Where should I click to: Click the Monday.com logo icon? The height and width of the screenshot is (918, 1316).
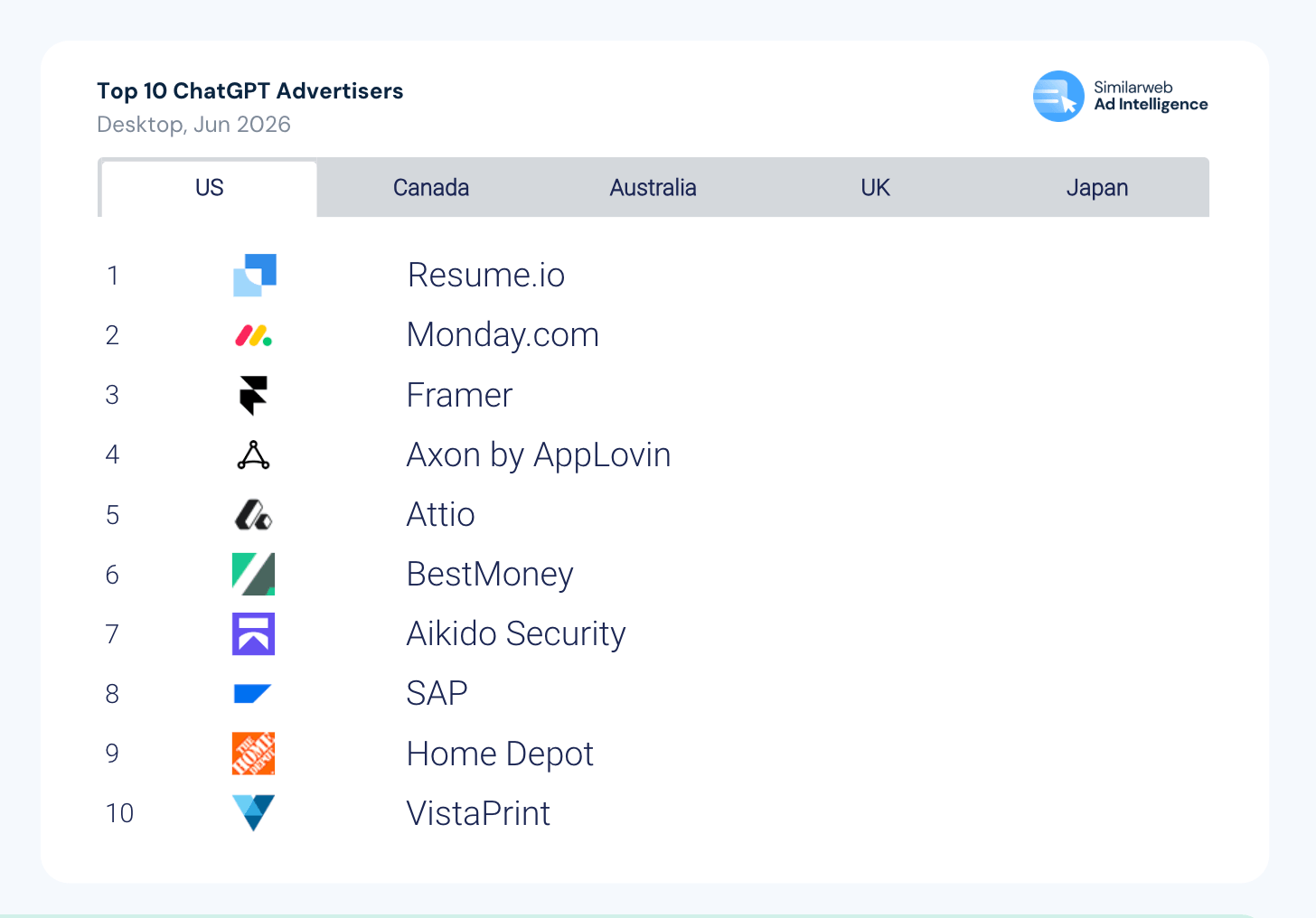[x=254, y=336]
